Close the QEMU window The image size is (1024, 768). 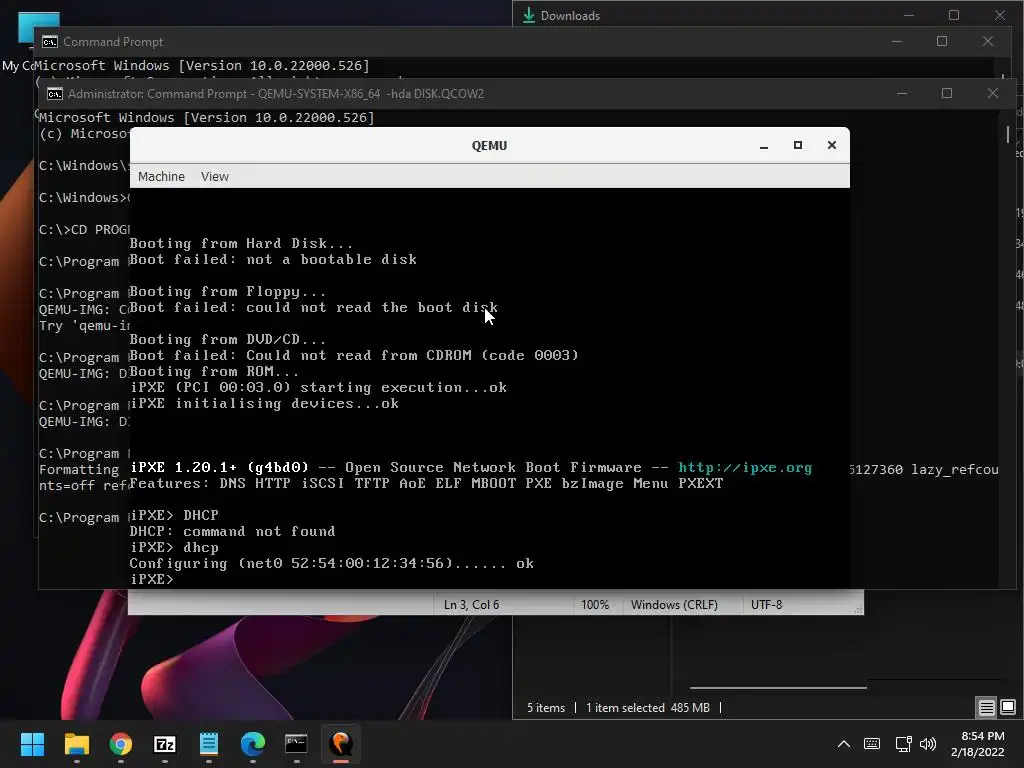831,146
